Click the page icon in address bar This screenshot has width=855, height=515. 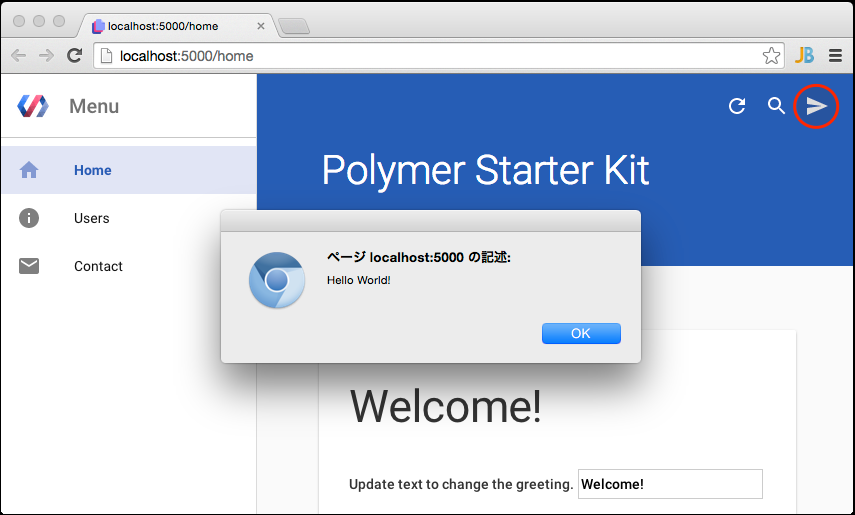(107, 56)
